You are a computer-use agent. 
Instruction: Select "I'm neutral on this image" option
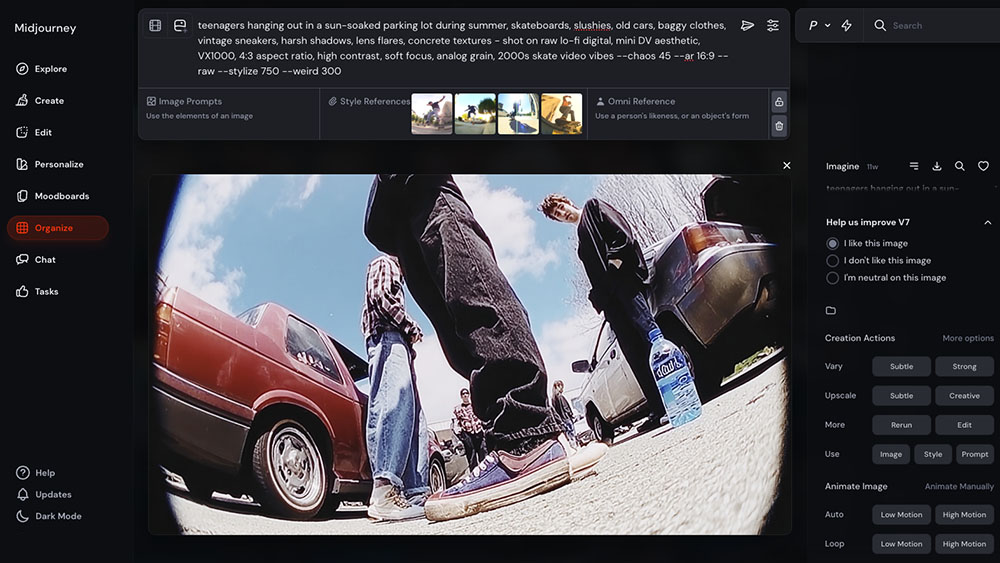coord(833,278)
